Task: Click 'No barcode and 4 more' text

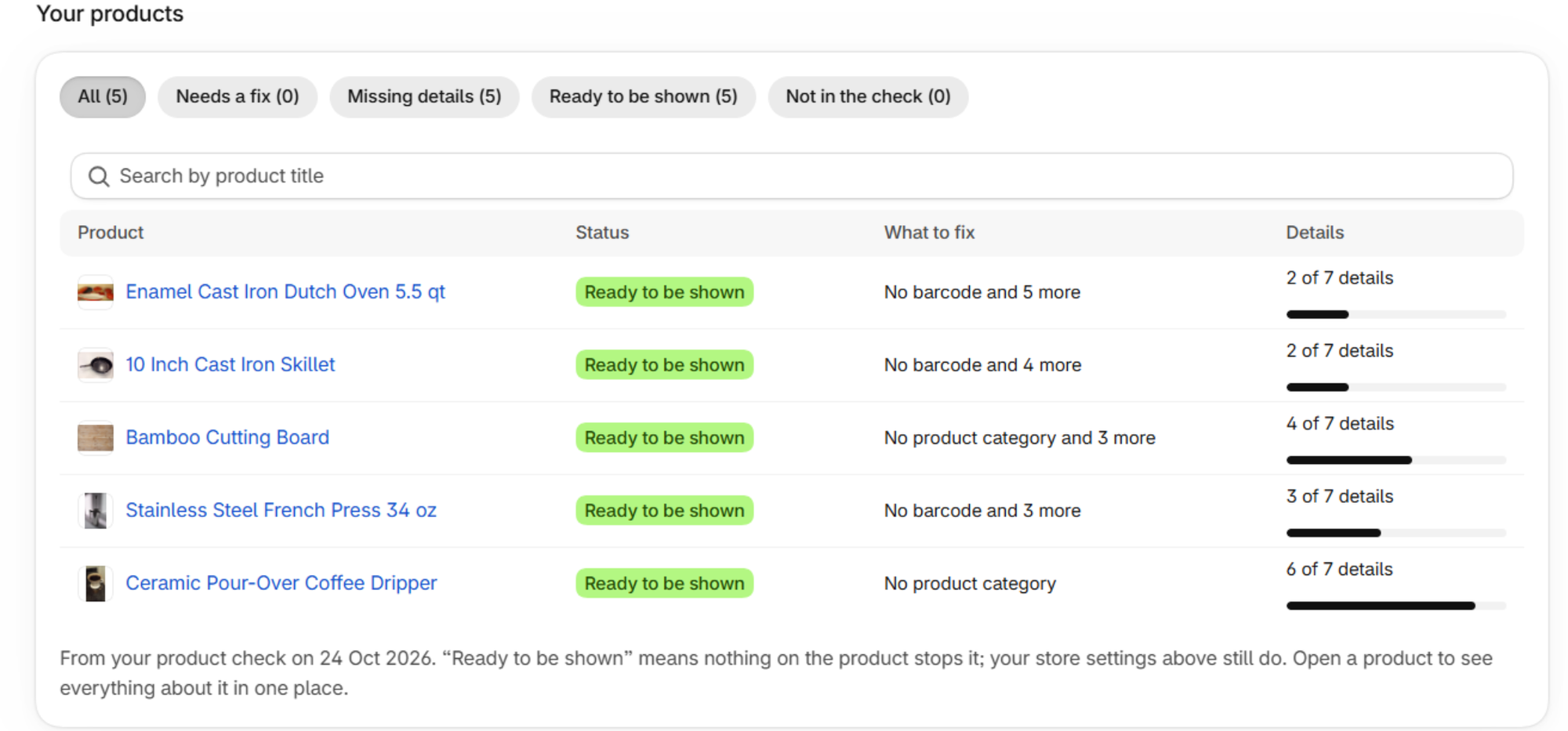Action: point(983,365)
